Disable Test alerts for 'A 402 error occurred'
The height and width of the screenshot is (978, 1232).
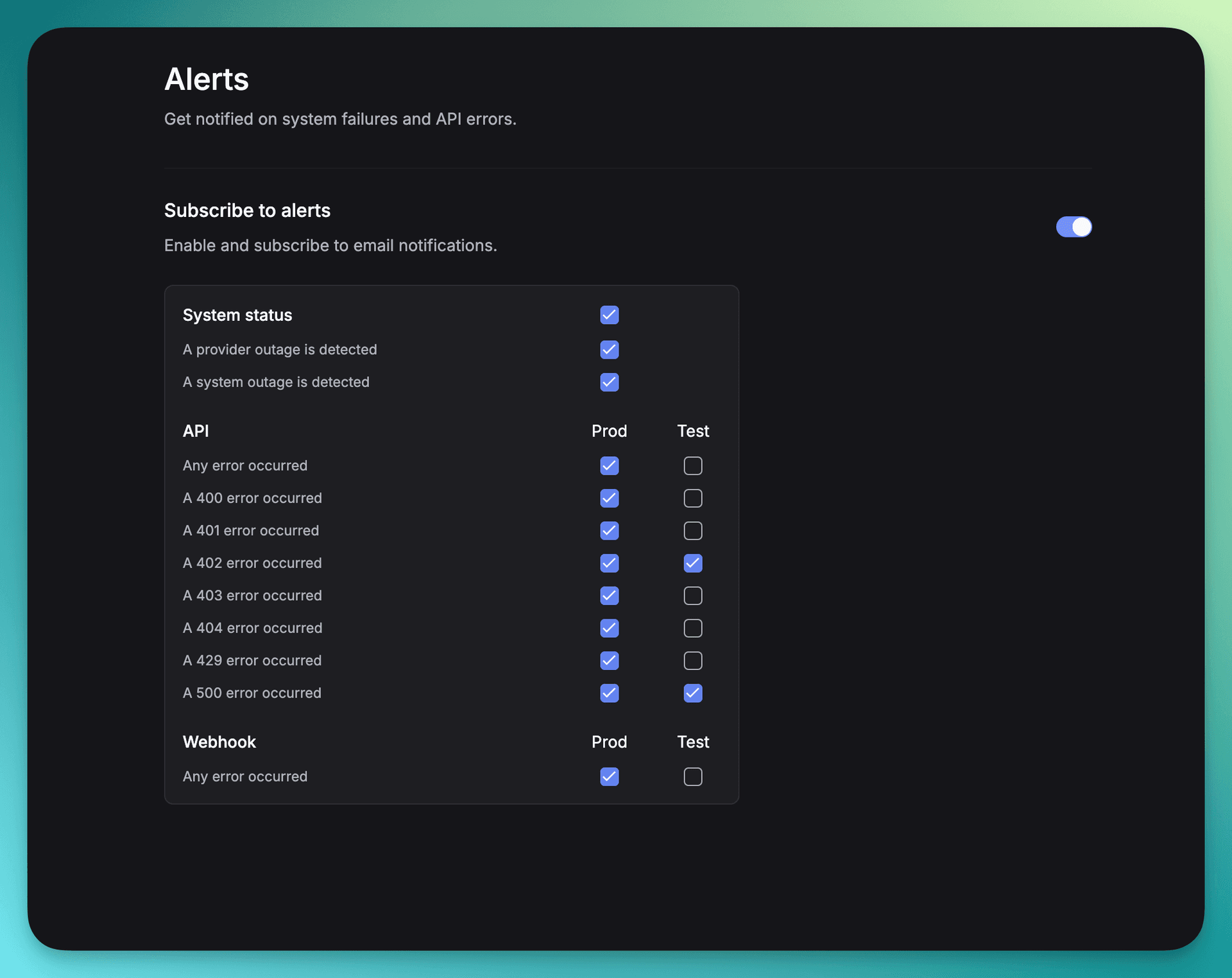pos(692,563)
